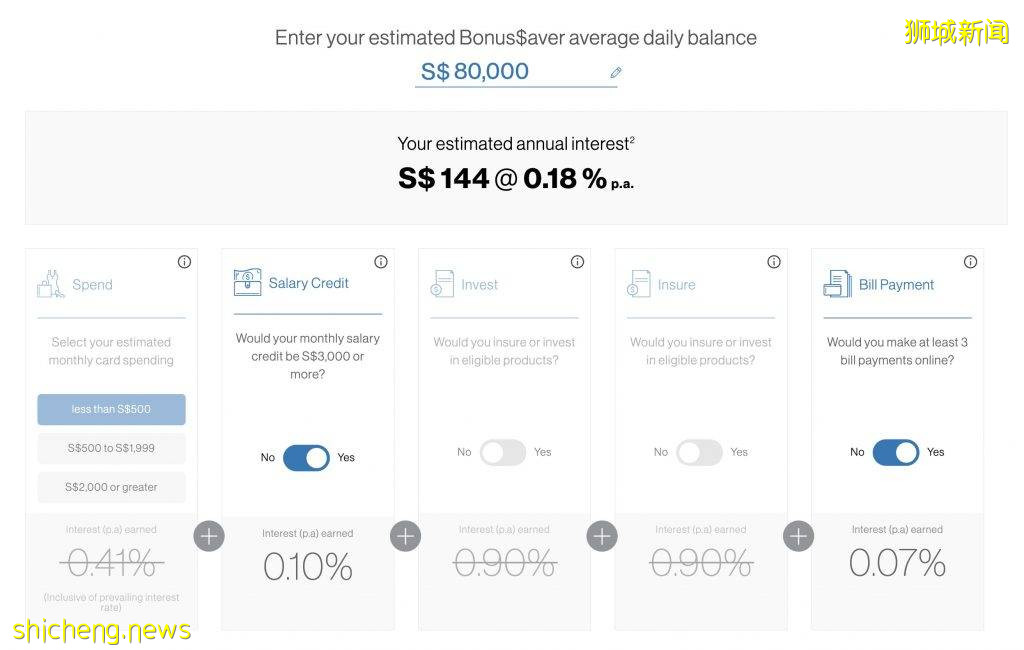This screenshot has width=1024, height=650.
Task: Toggle the Salary Credit switch off
Action: 306,458
